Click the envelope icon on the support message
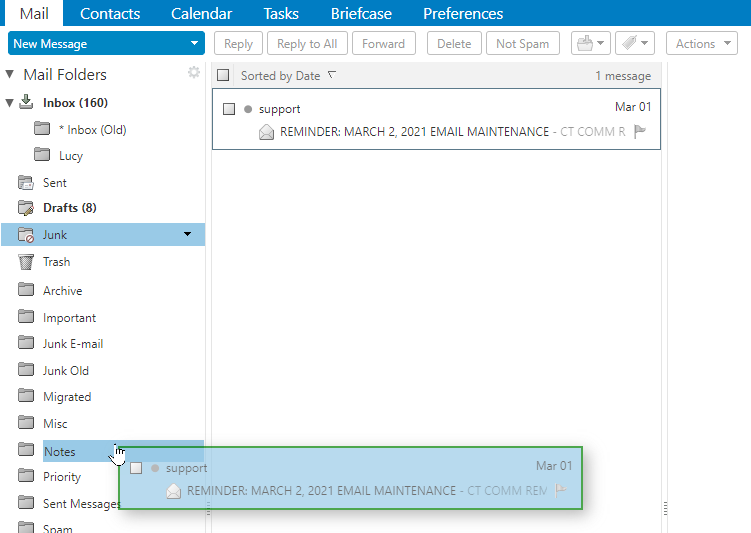751x533 pixels. coord(266,132)
